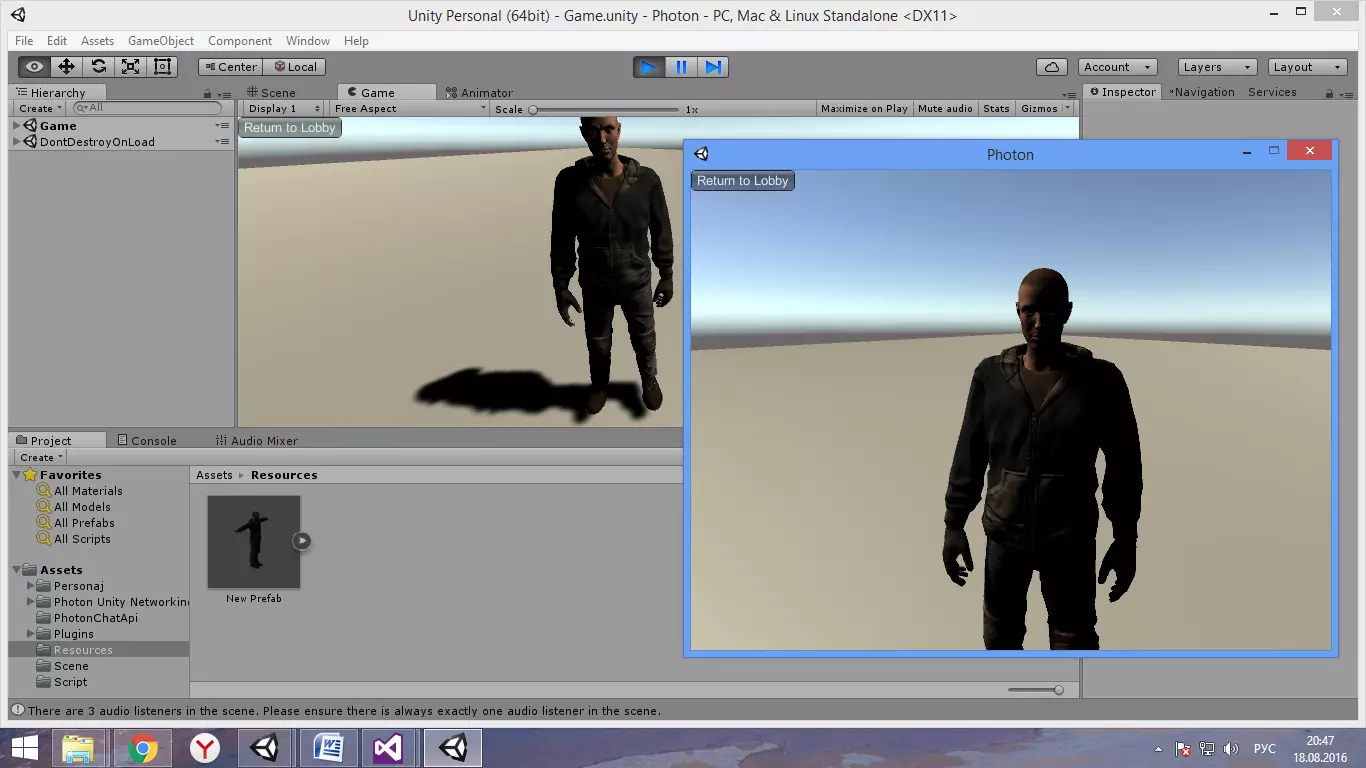Toggle the Stats overlay
This screenshot has height=768, width=1366.
coord(996,108)
